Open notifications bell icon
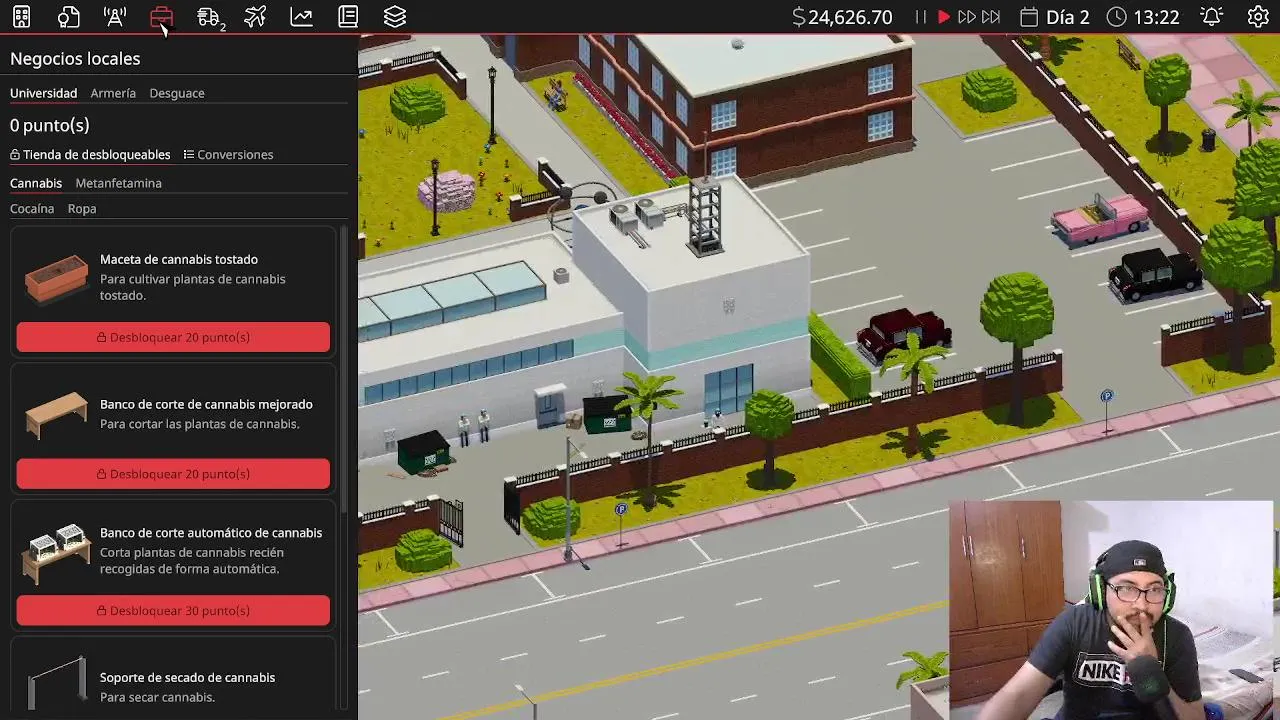 pyautogui.click(x=1211, y=17)
